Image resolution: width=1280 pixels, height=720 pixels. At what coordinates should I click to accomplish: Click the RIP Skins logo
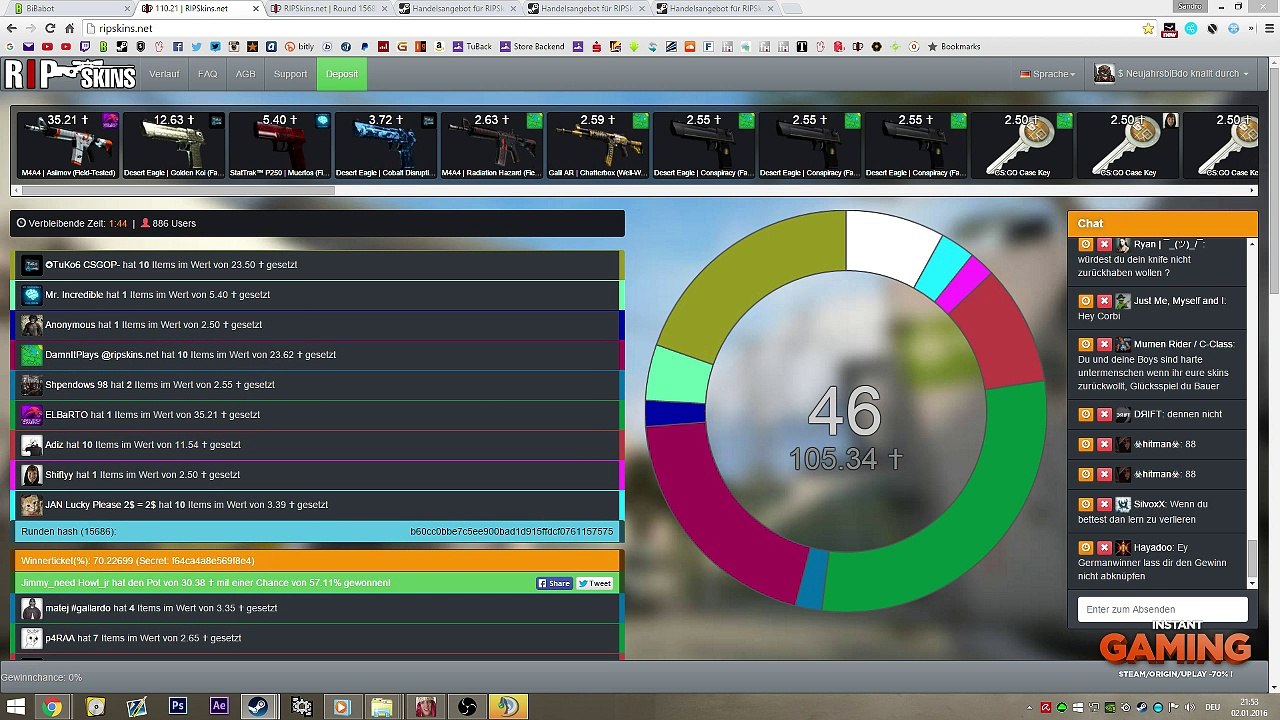68,74
